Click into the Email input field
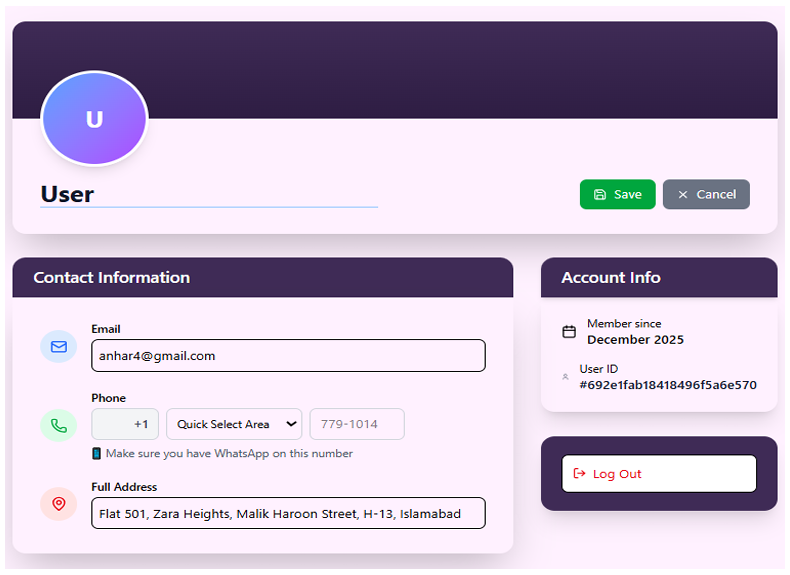790x575 pixels. [288, 356]
